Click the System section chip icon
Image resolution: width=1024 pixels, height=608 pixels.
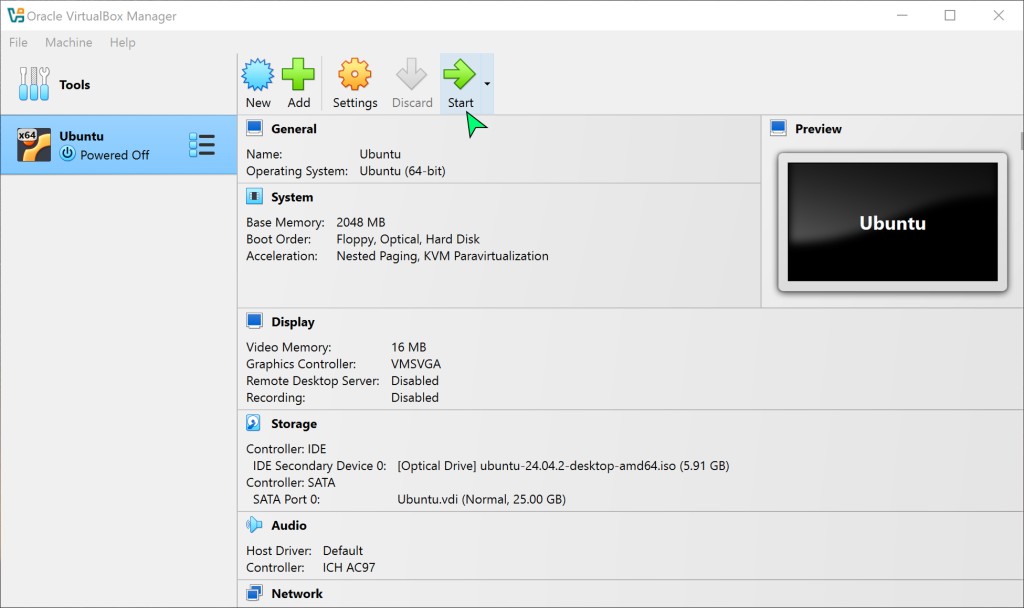254,197
